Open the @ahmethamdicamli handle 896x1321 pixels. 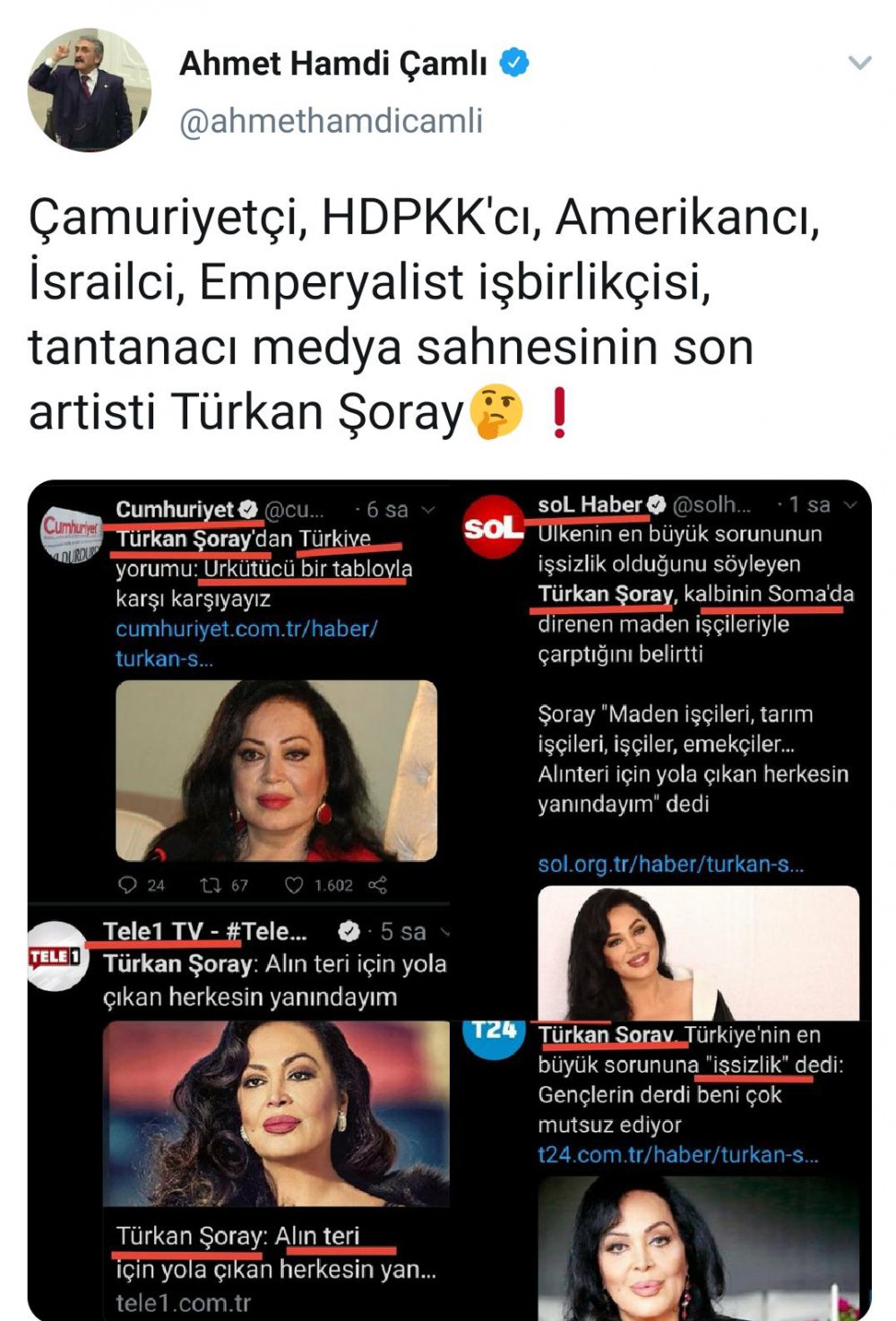[332, 120]
